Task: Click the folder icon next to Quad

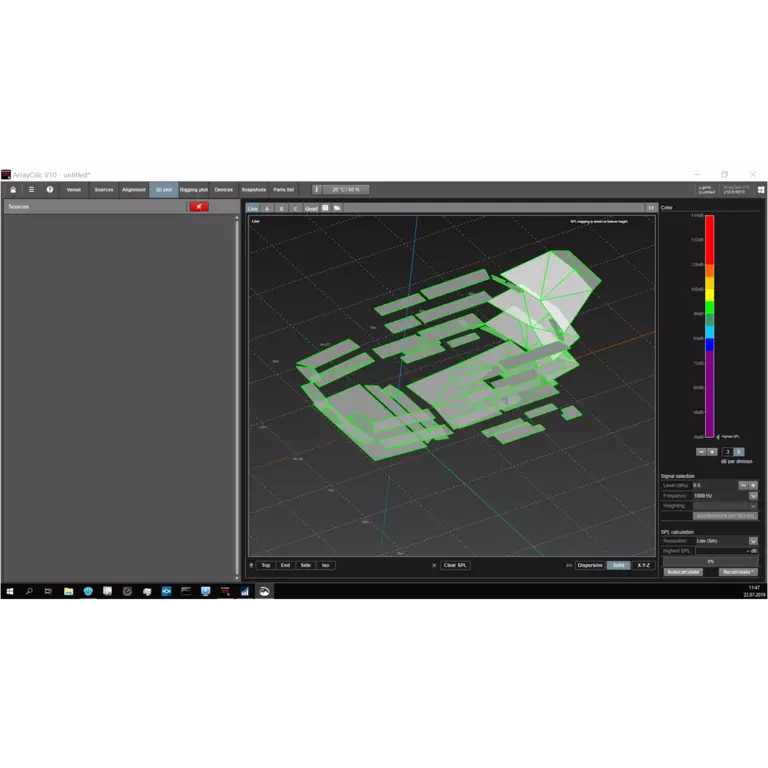Action: coord(338,208)
